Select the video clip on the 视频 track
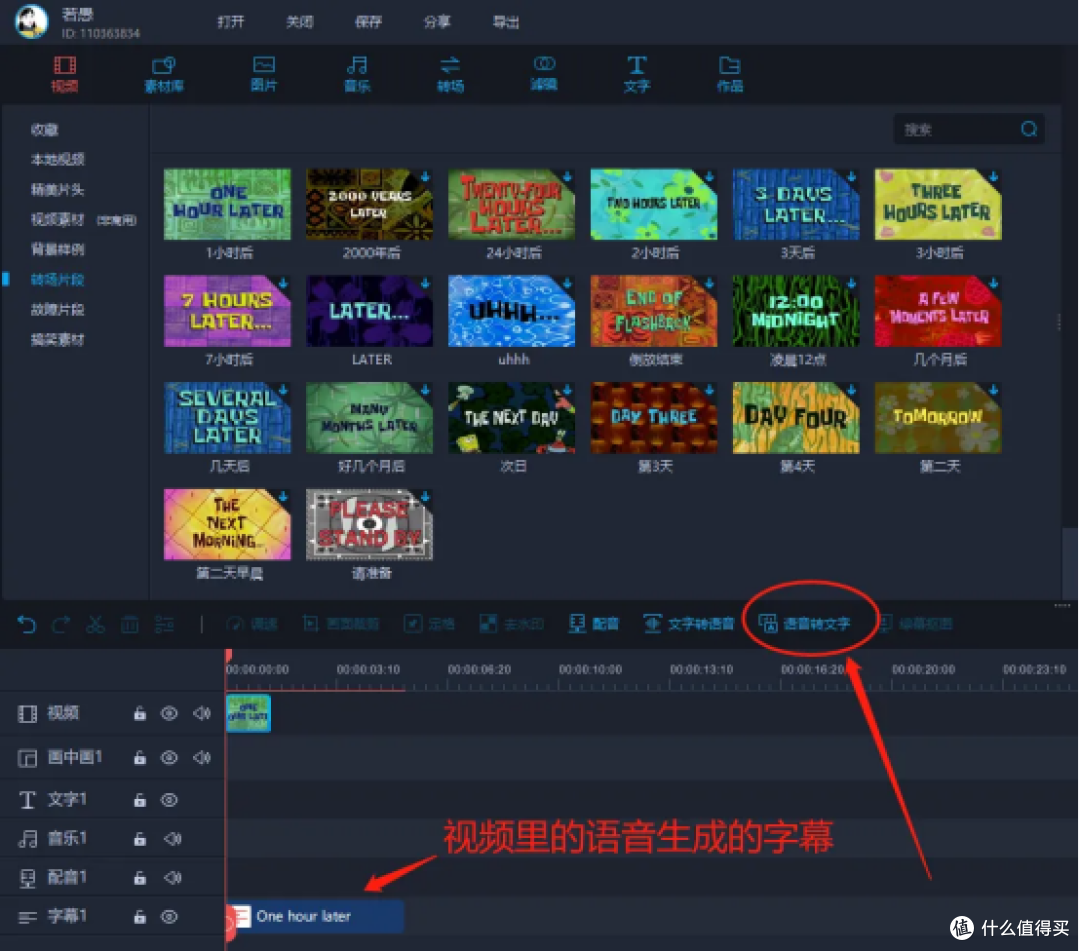Image resolution: width=1080 pixels, height=951 pixels. coord(249,713)
